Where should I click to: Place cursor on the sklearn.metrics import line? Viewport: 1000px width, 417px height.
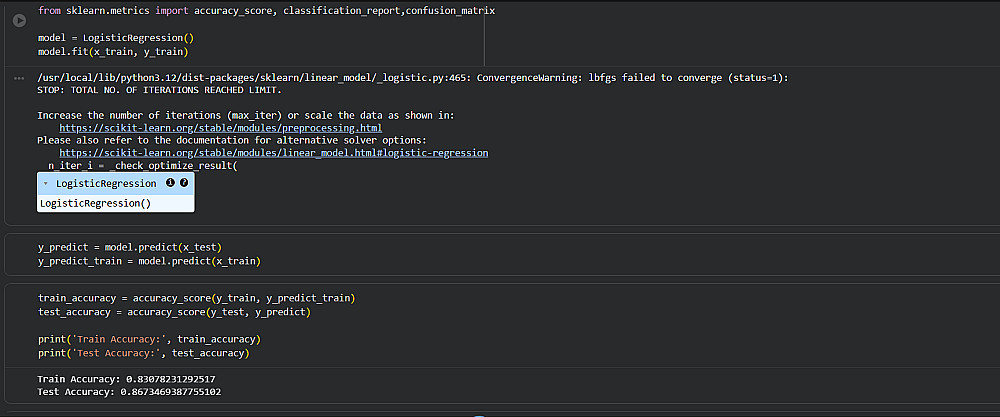265,10
